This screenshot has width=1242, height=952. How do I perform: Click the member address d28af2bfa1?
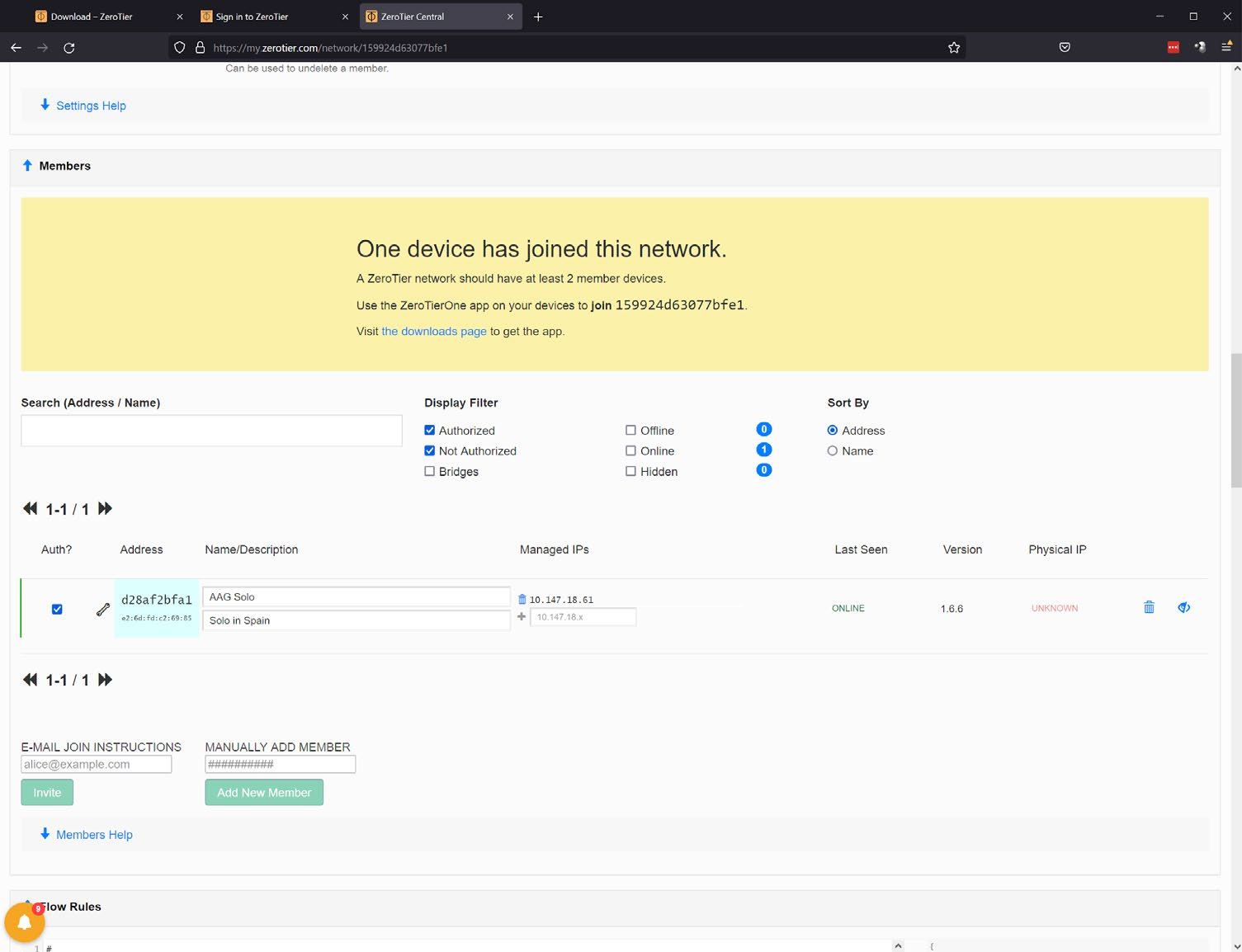[157, 600]
